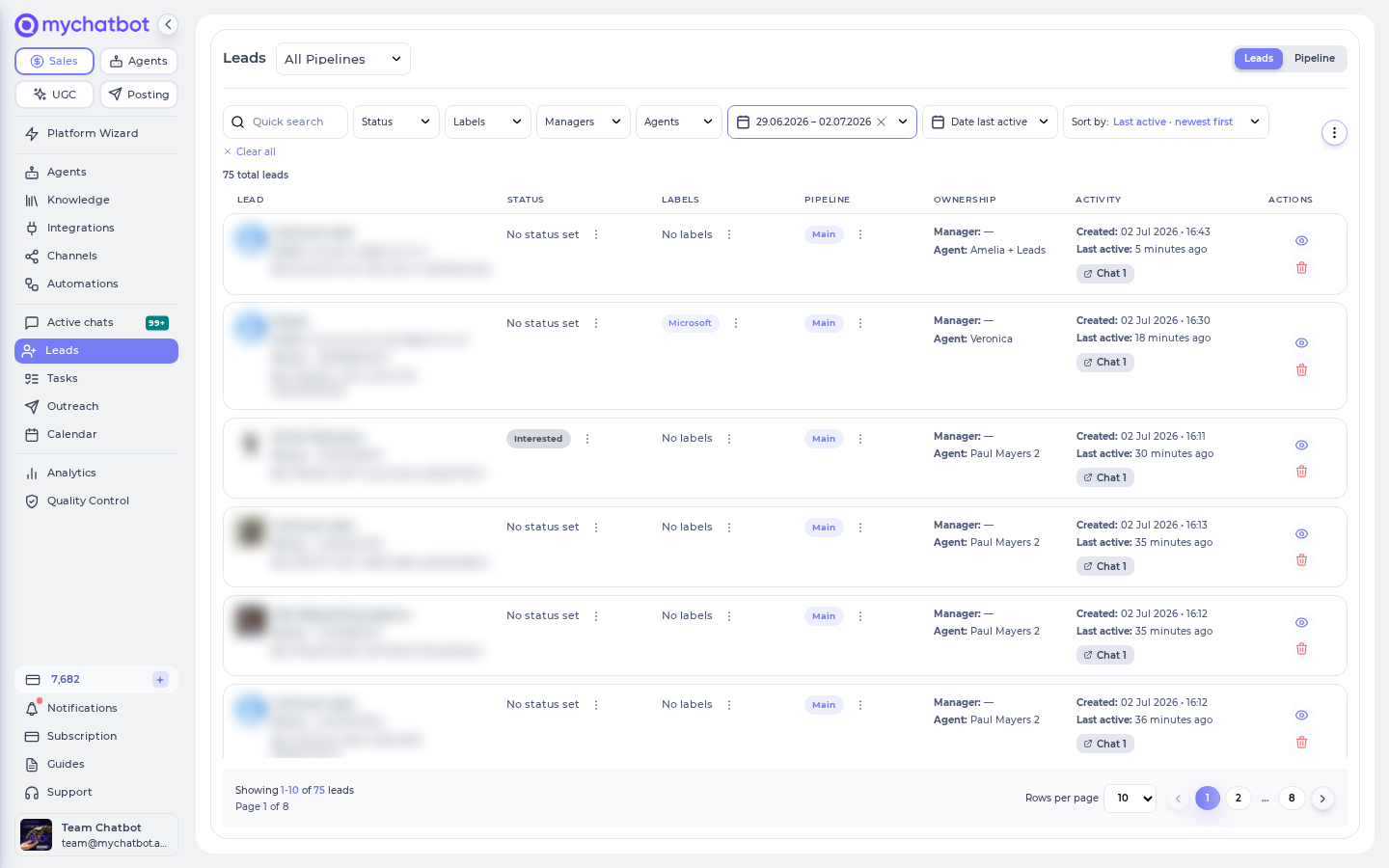Open Integrations in the sidebar
Viewport: 1389px width, 868px height.
[96, 229]
